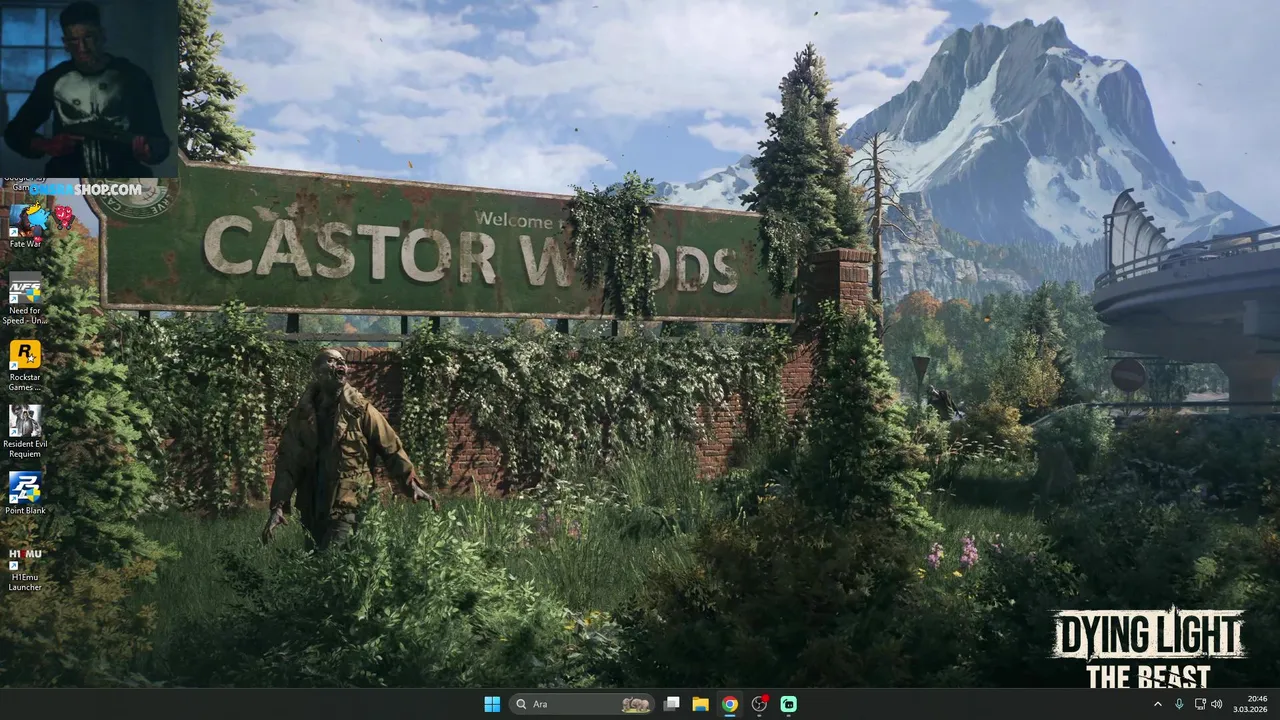Select the Resident Evil Requiem shortcut
This screenshot has height=720, width=1280.
[x=25, y=432]
